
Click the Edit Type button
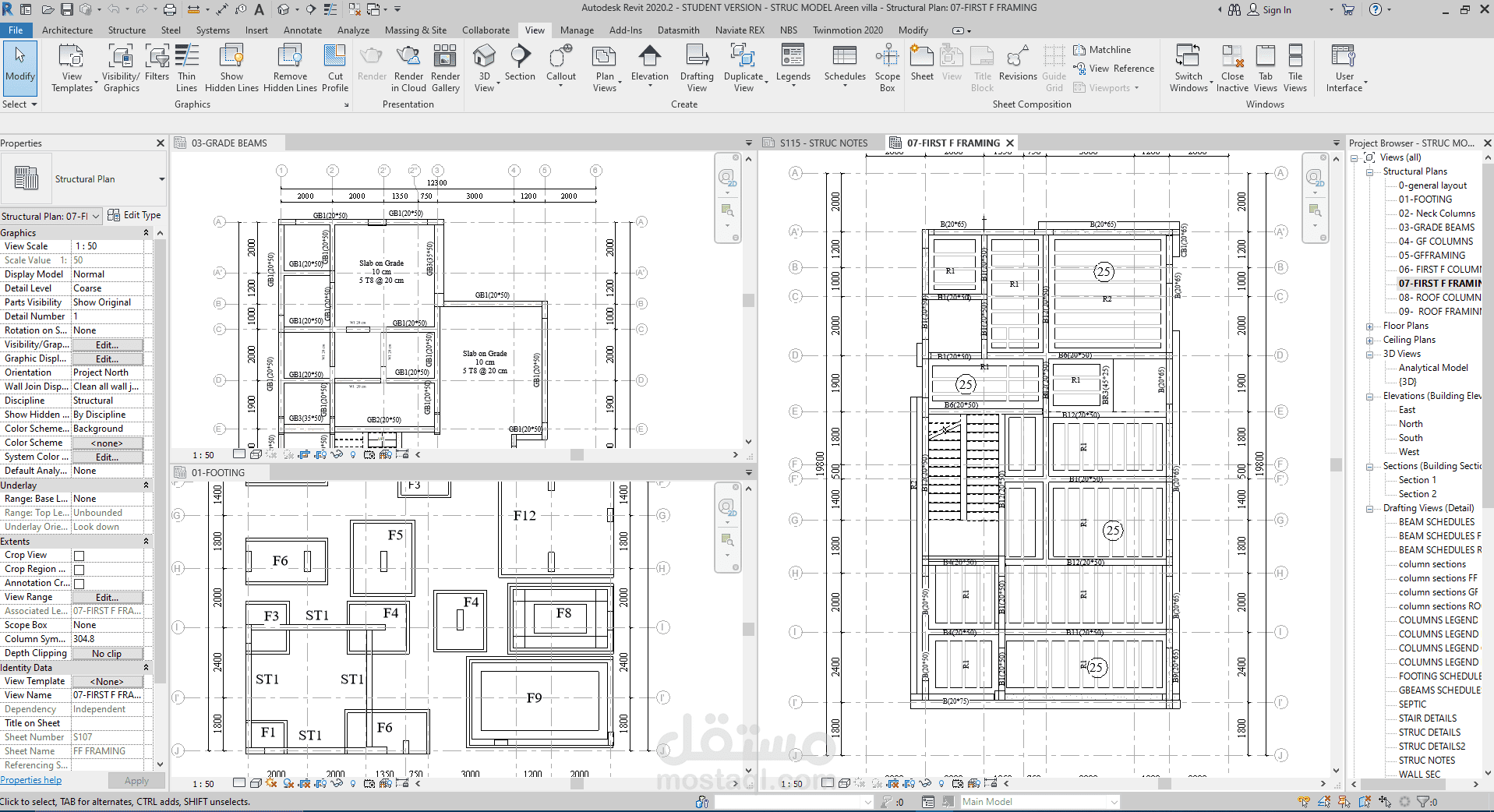click(x=135, y=216)
